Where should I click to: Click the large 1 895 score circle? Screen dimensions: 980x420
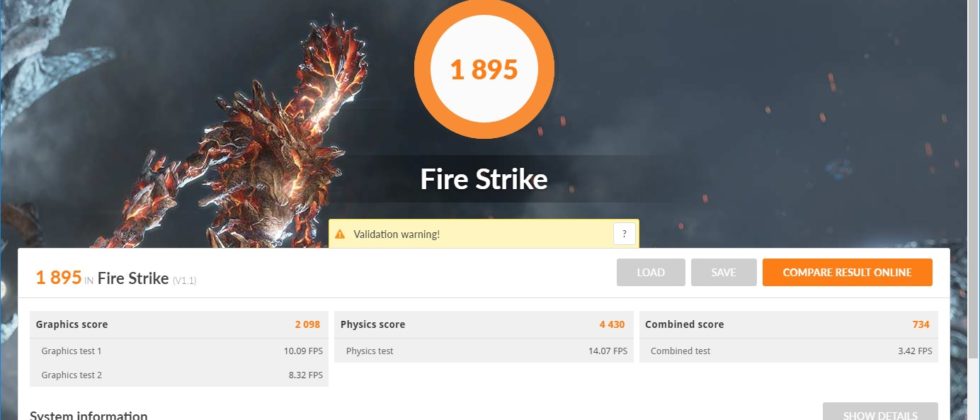(x=484, y=69)
